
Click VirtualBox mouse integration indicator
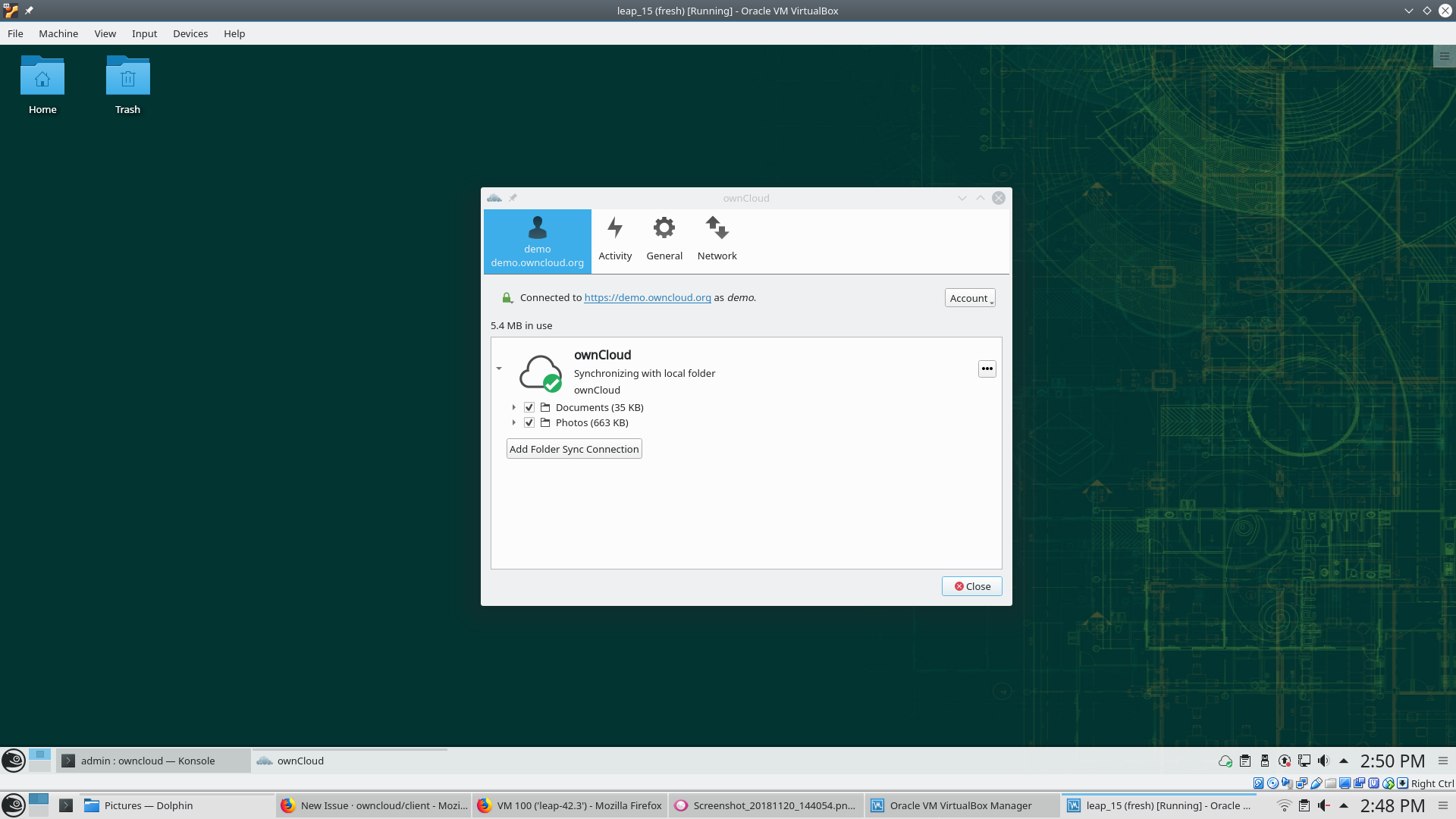pyautogui.click(x=1388, y=783)
